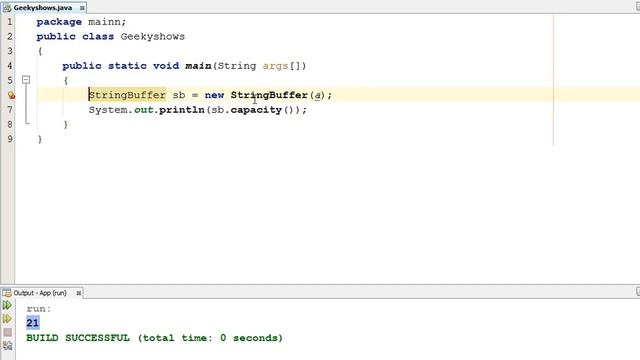Click the word package on line 1
640x360 pixels.
pyautogui.click(x=59, y=22)
